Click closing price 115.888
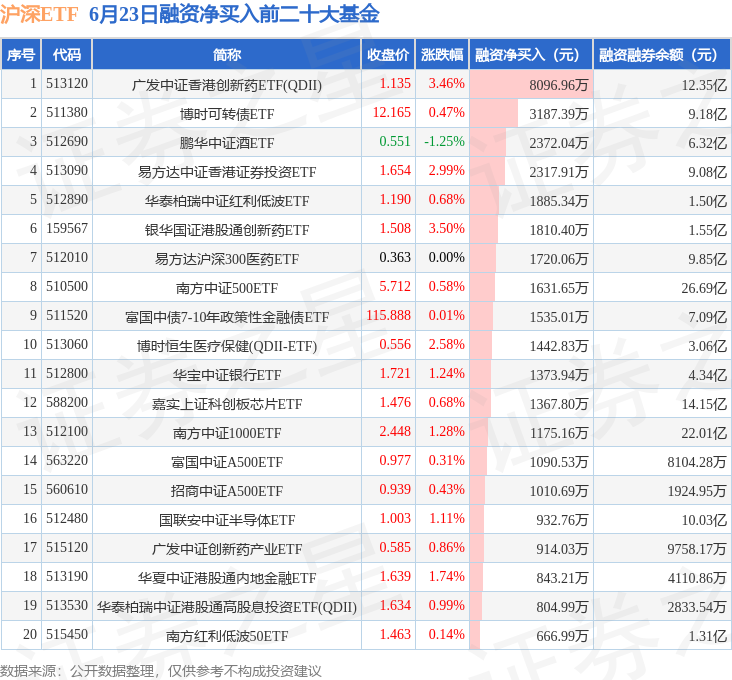732x680 pixels. pyautogui.click(x=388, y=315)
